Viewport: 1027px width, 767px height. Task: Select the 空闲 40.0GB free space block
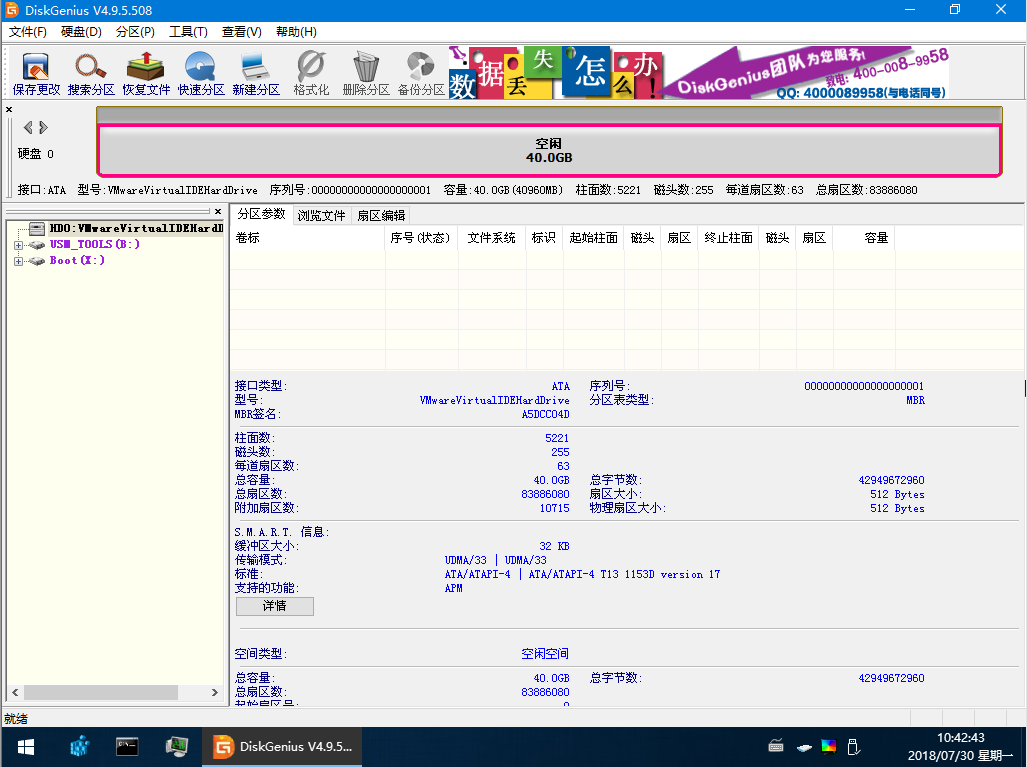pyautogui.click(x=549, y=151)
